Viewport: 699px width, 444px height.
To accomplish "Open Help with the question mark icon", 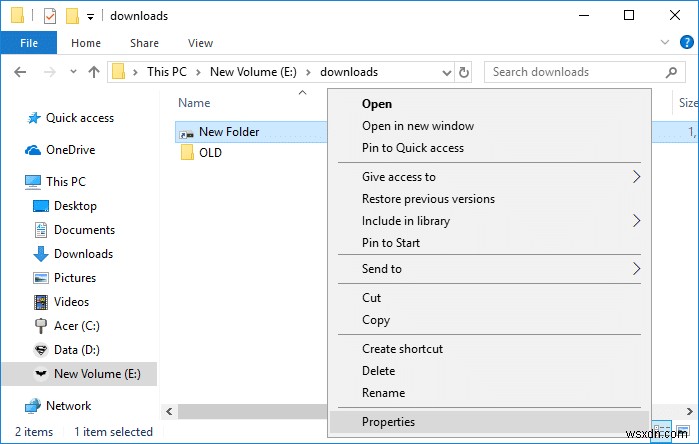I will [x=687, y=42].
